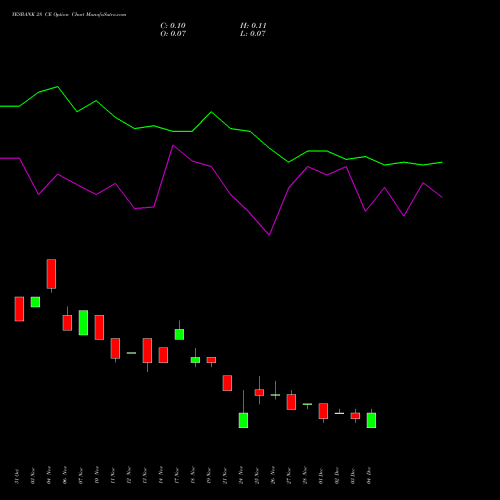This screenshot has width=500, height=500.
Task: Click the 24 Nov date label
Action: (241, 476)
